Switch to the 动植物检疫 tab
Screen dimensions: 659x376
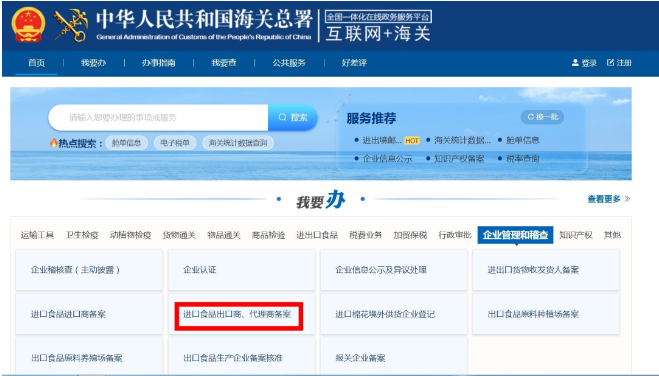click(130, 235)
